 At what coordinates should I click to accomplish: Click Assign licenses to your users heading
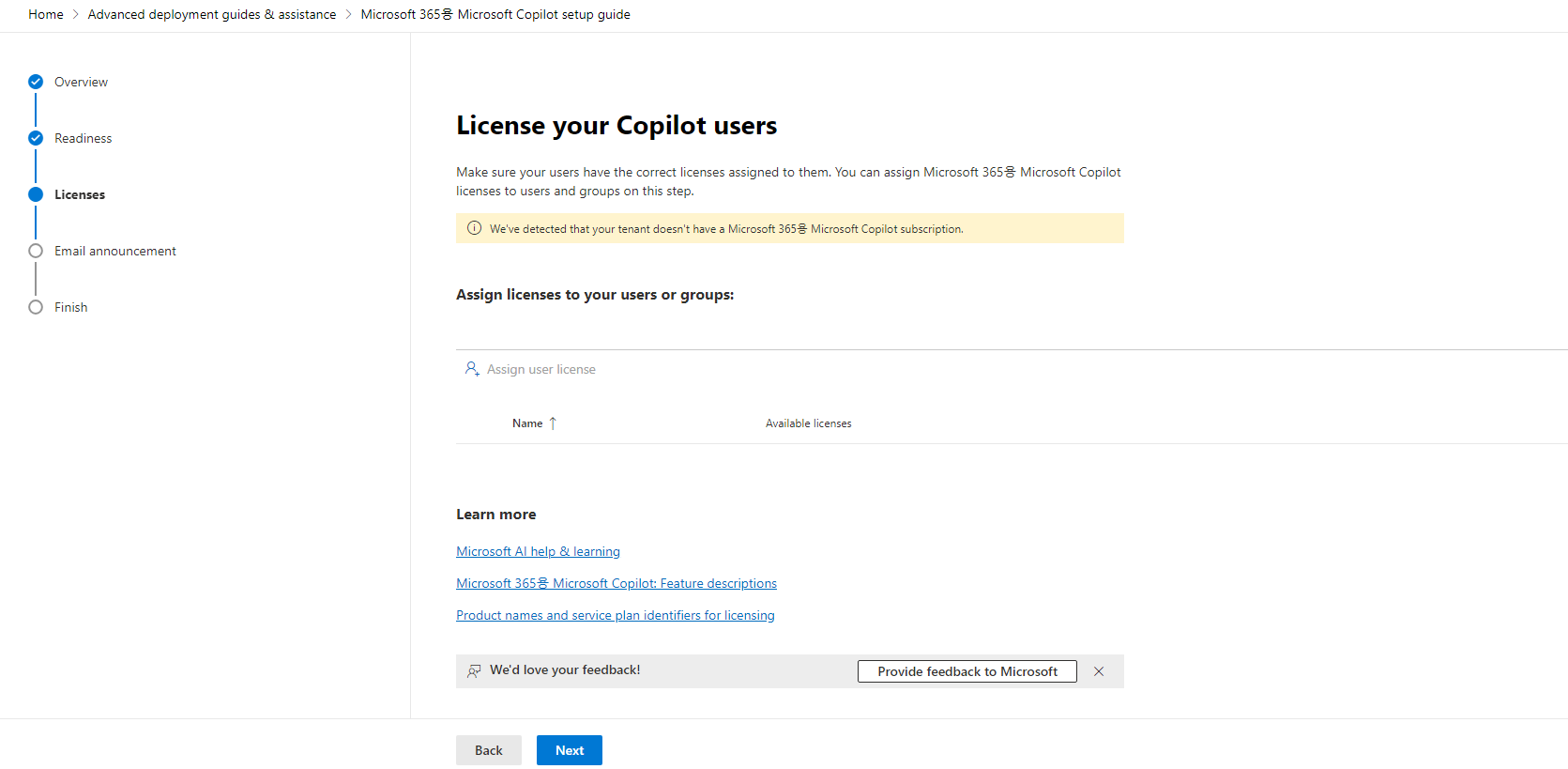(x=595, y=295)
